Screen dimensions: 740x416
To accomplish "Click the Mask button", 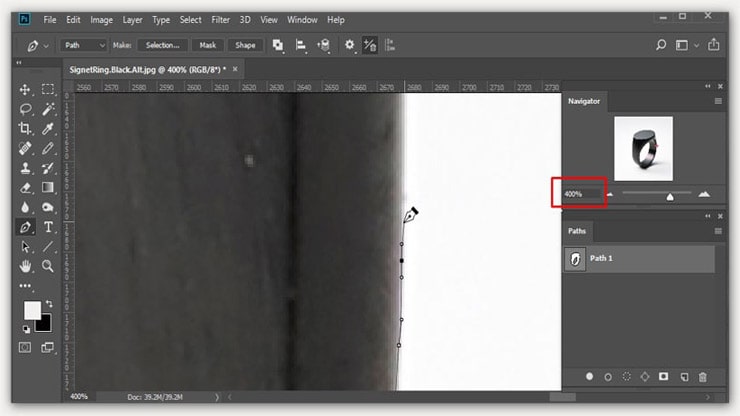I will pos(207,45).
